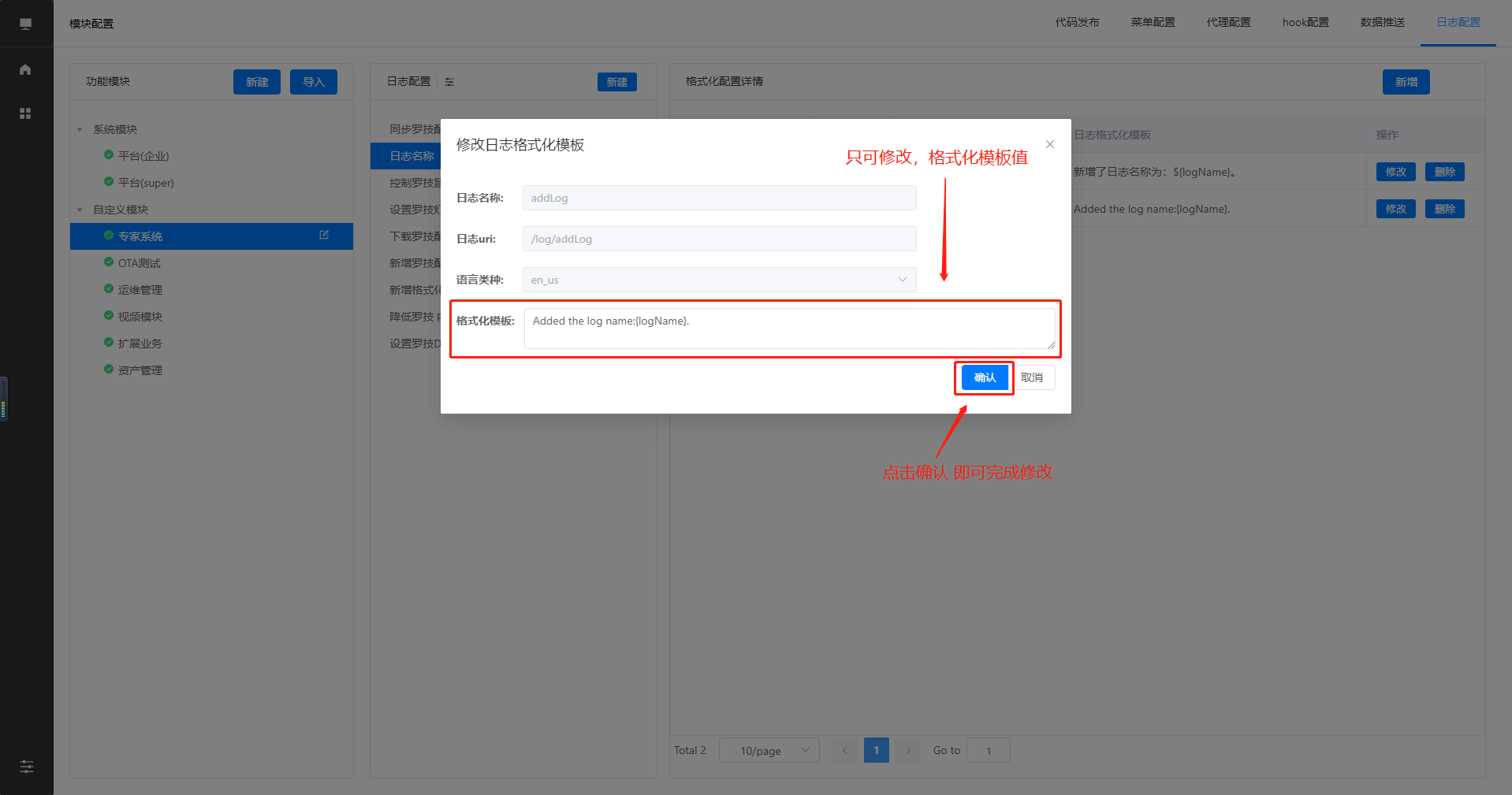
Task: Click the 格式化模板 text area in the dialog
Action: (790, 329)
